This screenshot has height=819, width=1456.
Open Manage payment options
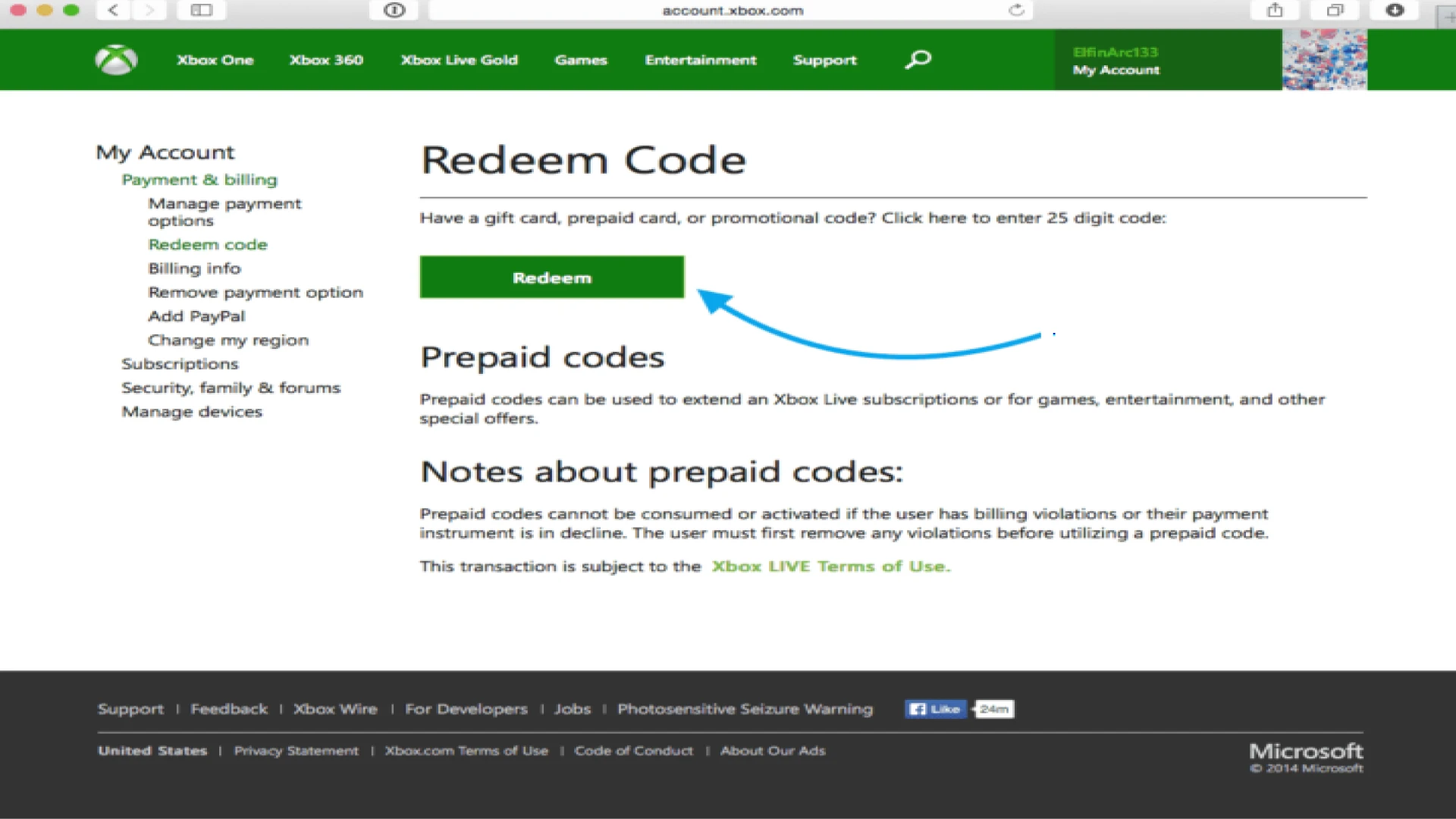pyautogui.click(x=224, y=212)
